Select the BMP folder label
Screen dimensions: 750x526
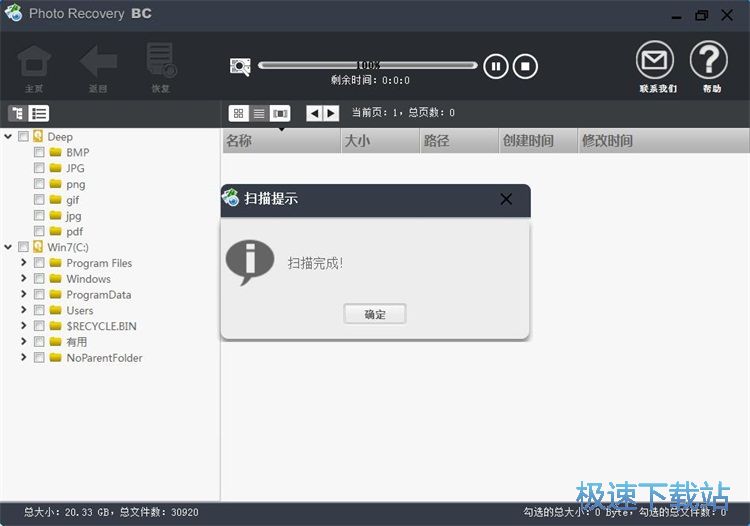pyautogui.click(x=77, y=153)
